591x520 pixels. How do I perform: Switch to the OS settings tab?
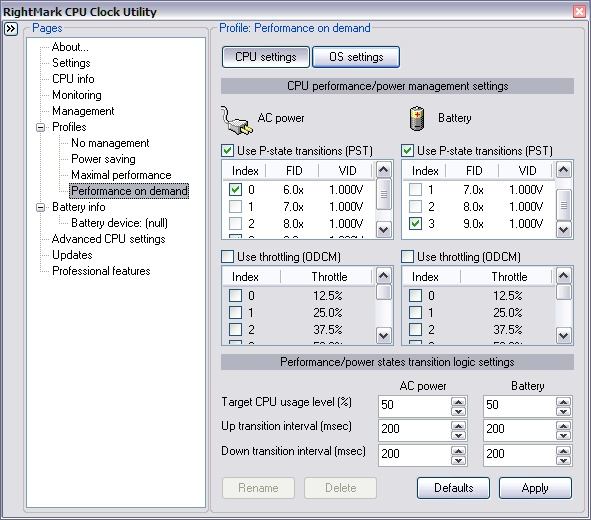[356, 57]
